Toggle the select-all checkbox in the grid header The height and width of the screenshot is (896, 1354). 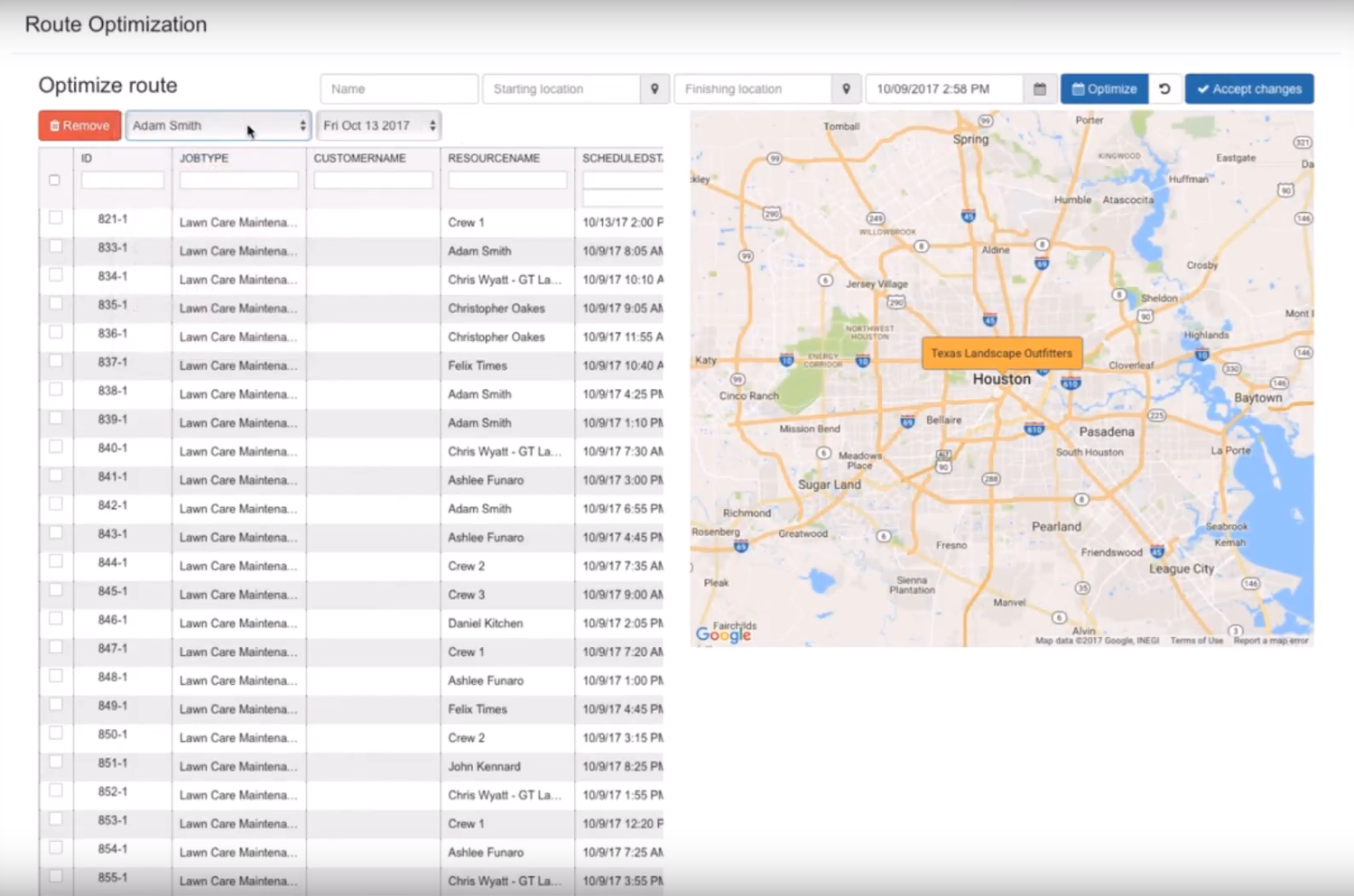pos(54,180)
